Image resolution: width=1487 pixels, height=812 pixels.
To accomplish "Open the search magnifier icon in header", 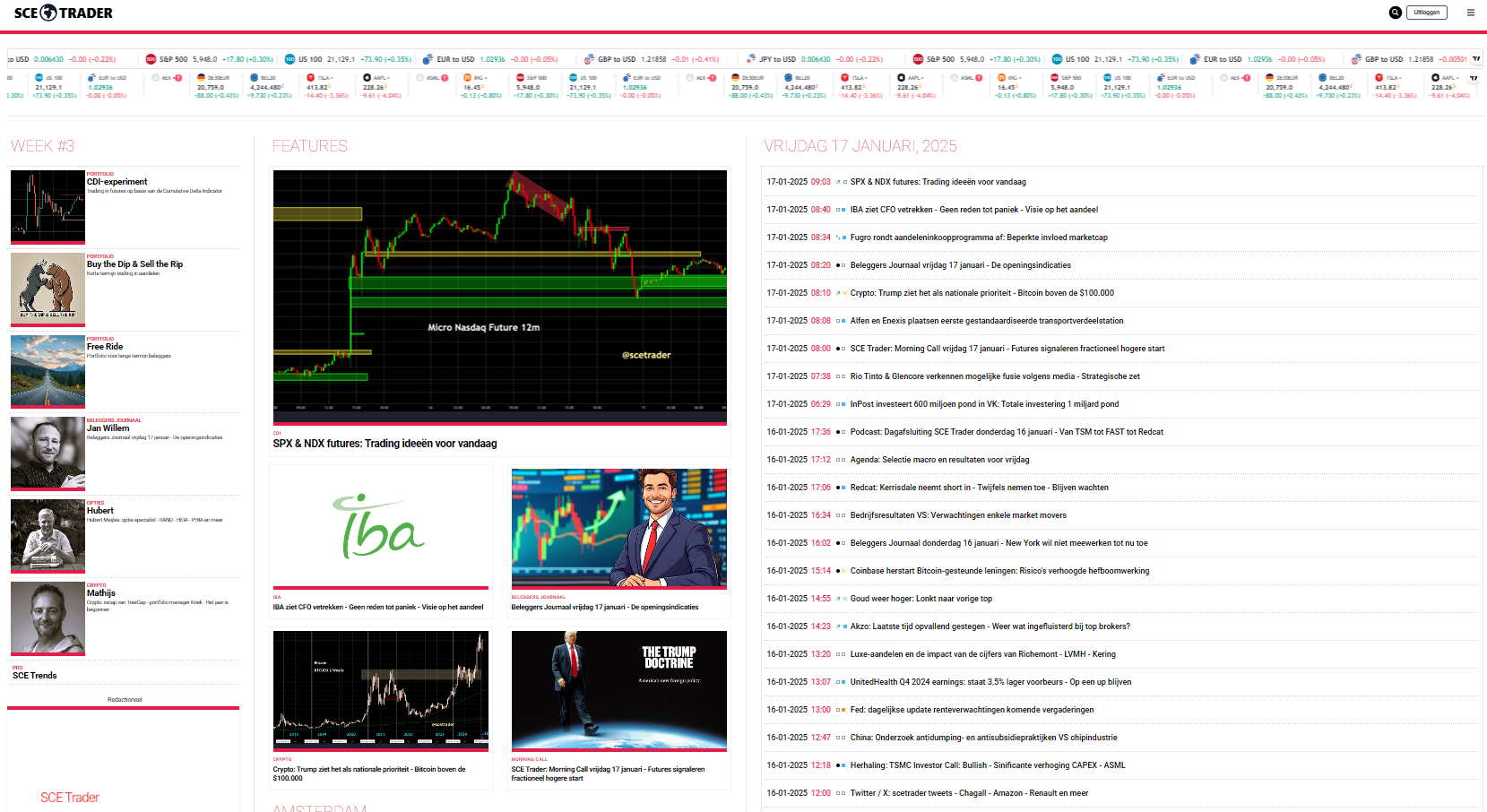I will pos(1395,13).
